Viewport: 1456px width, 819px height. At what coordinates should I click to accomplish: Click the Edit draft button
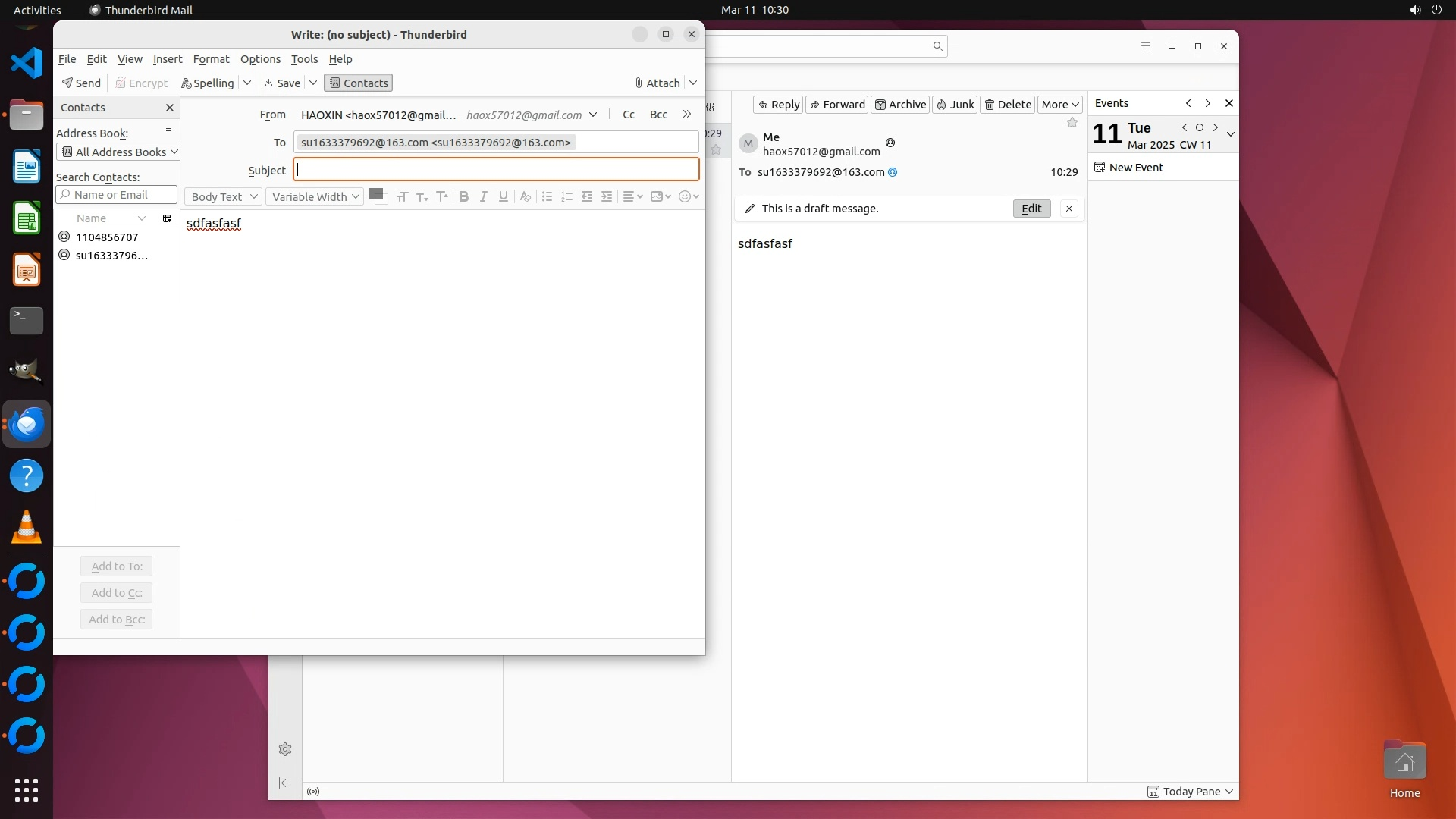point(1031,209)
